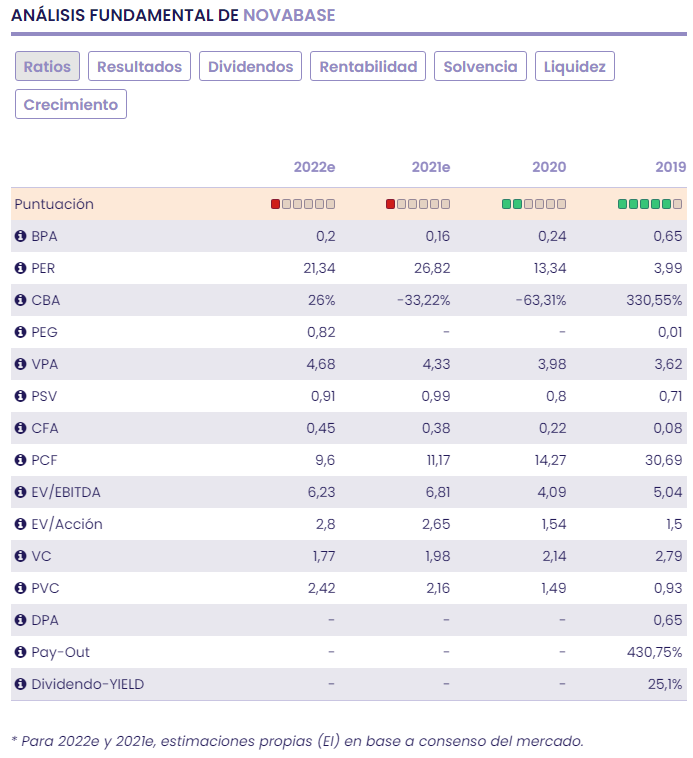Click the PEG value 0,82
Viewport: 693px width, 758px height.
click(x=321, y=332)
